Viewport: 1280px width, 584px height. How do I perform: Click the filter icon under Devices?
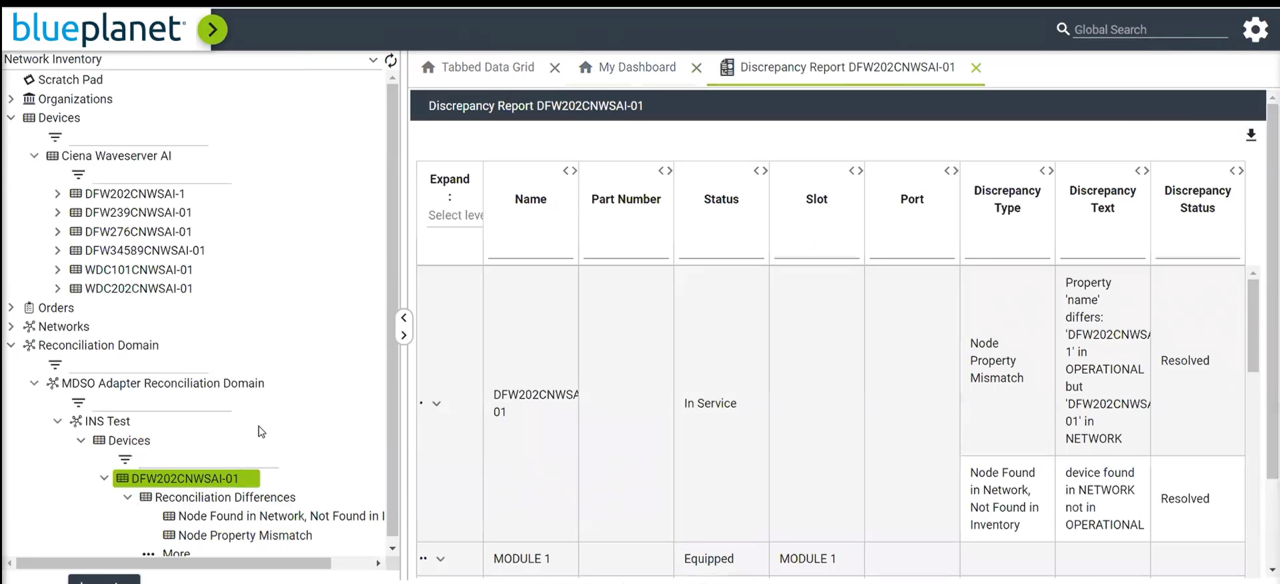click(55, 137)
